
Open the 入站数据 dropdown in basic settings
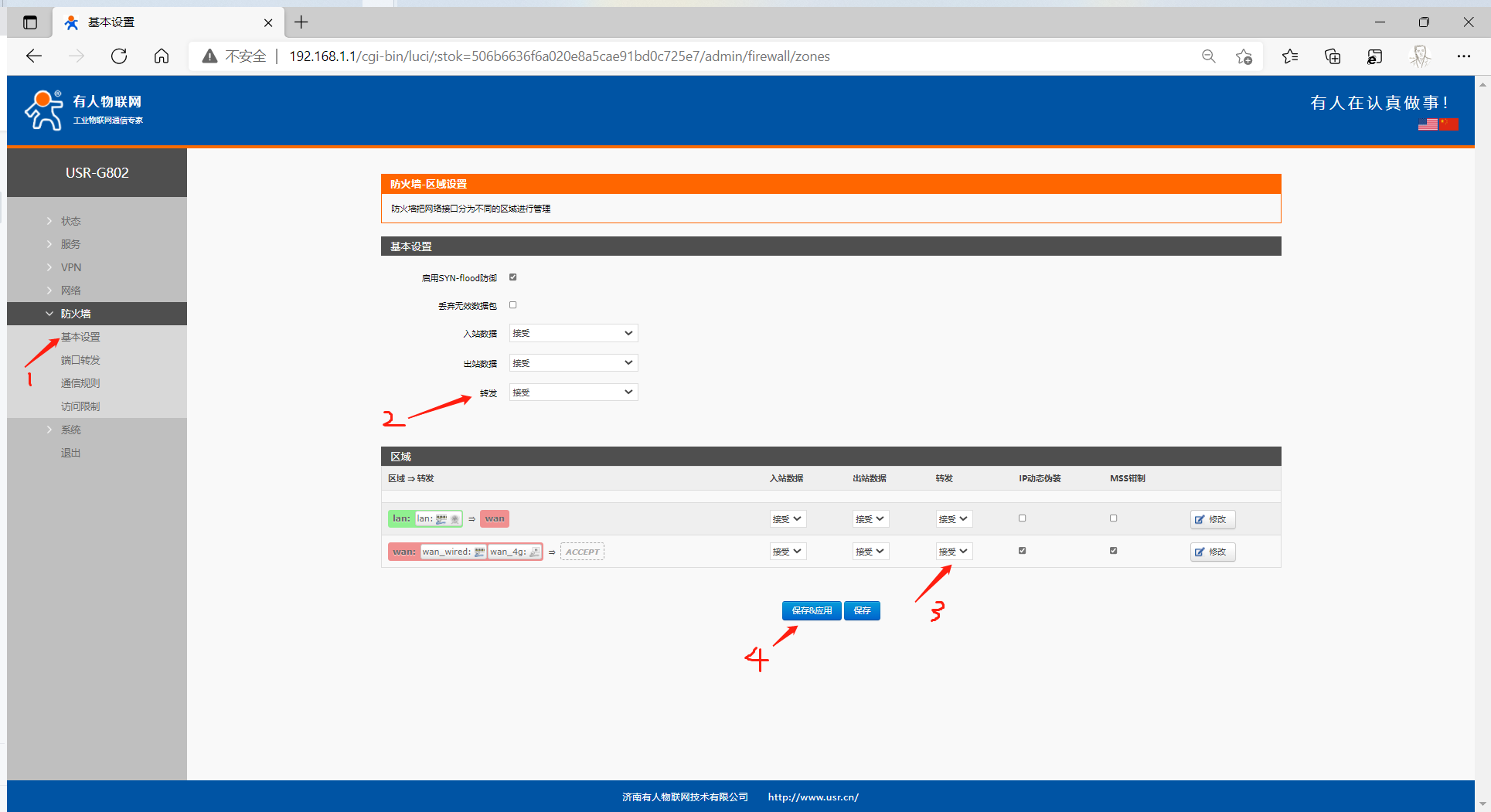tap(573, 334)
